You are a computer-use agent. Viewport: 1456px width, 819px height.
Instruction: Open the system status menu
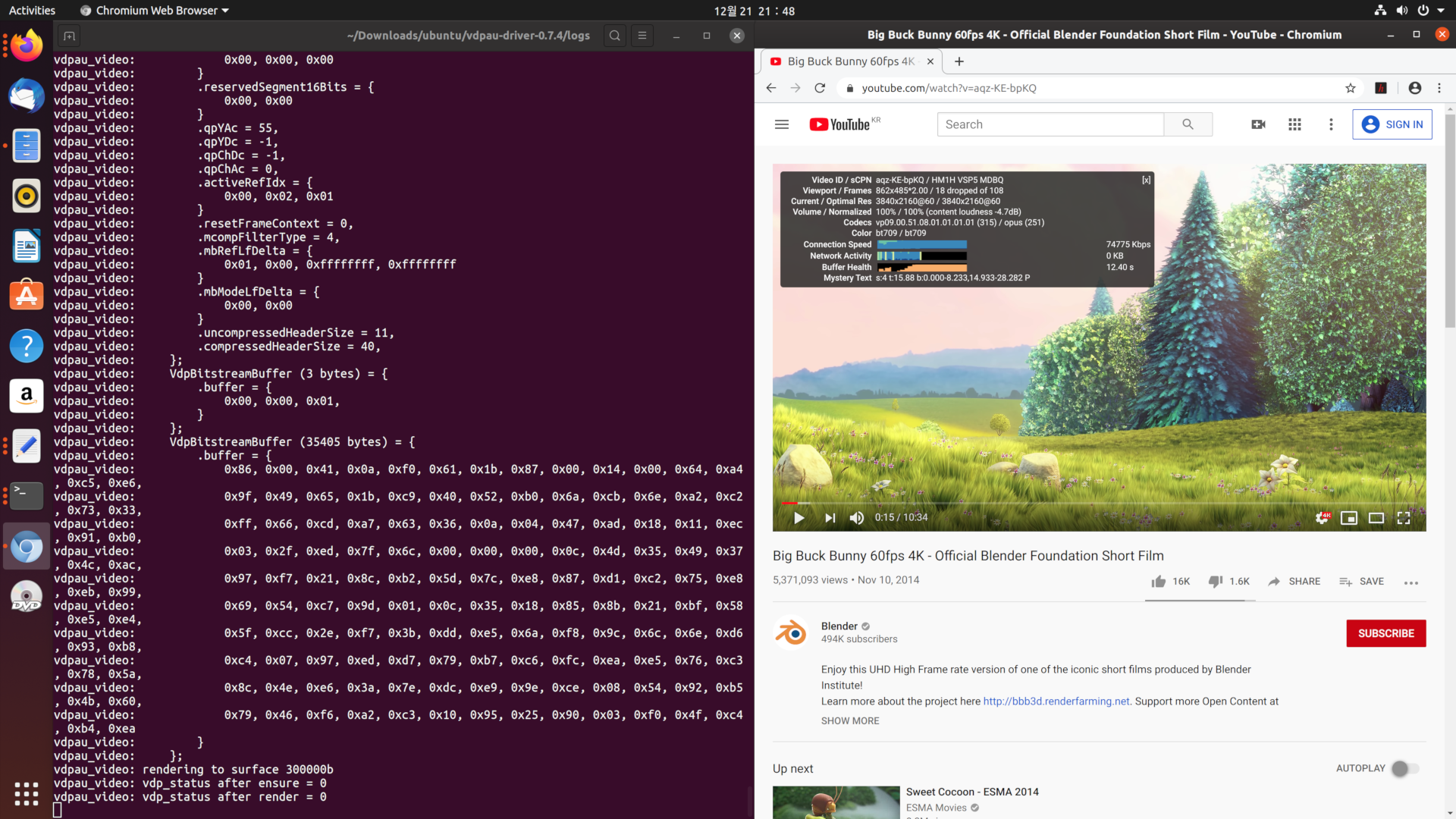[1411, 11]
